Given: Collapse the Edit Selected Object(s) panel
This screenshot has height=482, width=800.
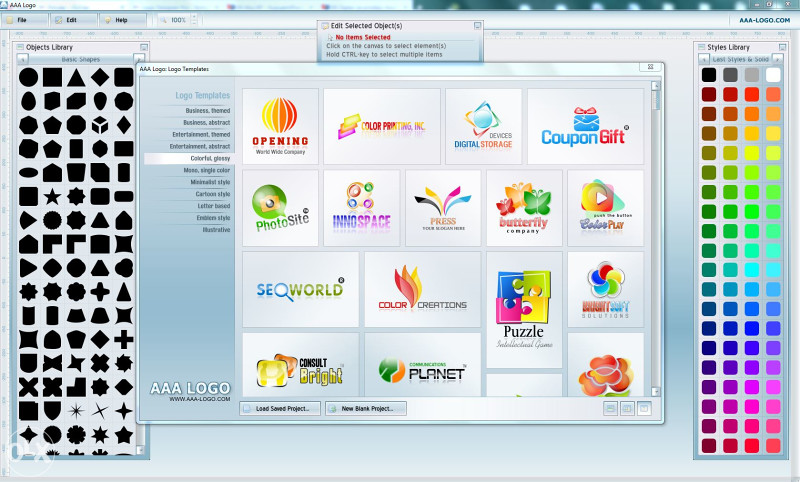Looking at the screenshot, I should (x=478, y=26).
